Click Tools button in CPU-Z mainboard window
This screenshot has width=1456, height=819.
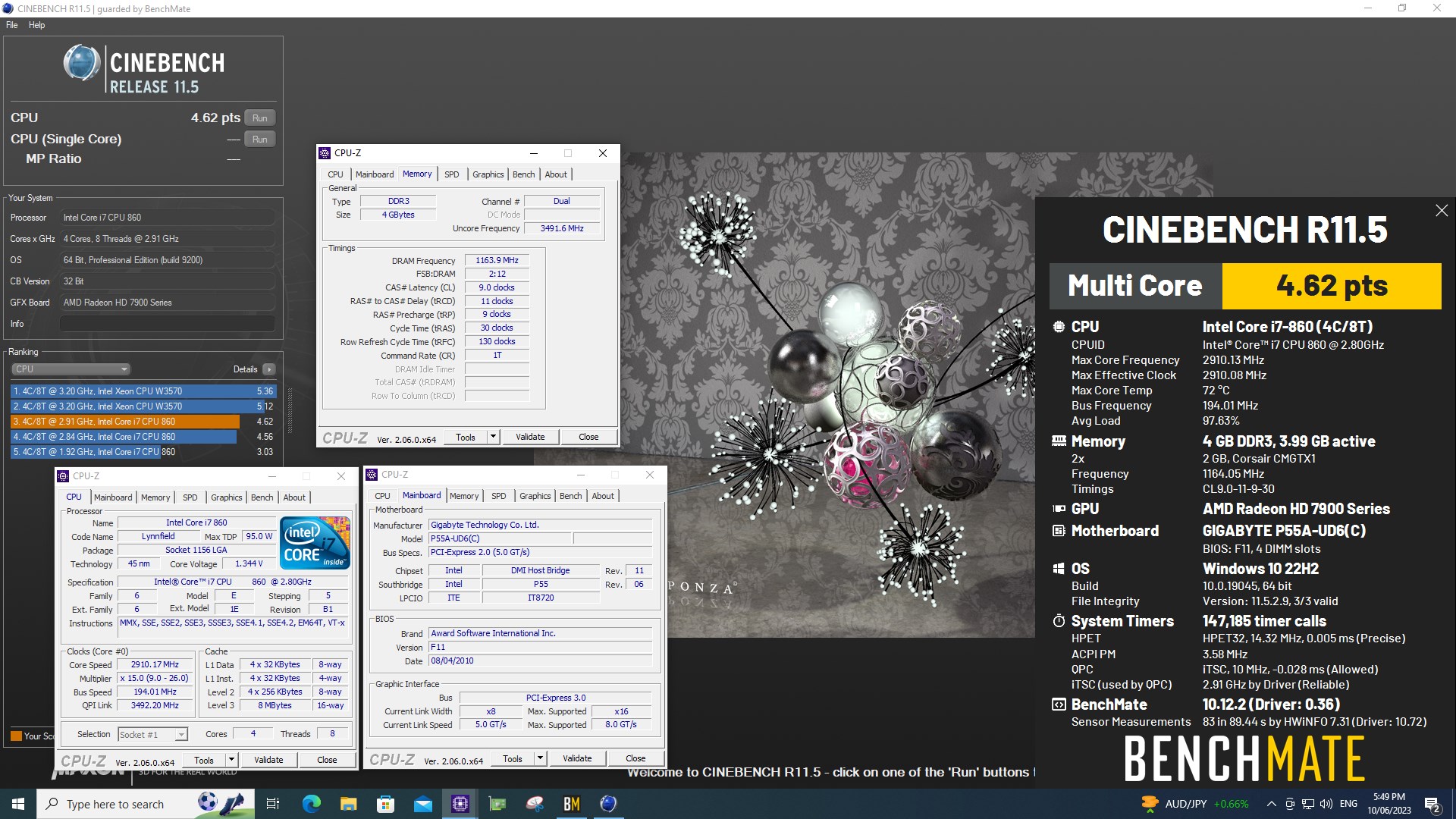[512, 758]
